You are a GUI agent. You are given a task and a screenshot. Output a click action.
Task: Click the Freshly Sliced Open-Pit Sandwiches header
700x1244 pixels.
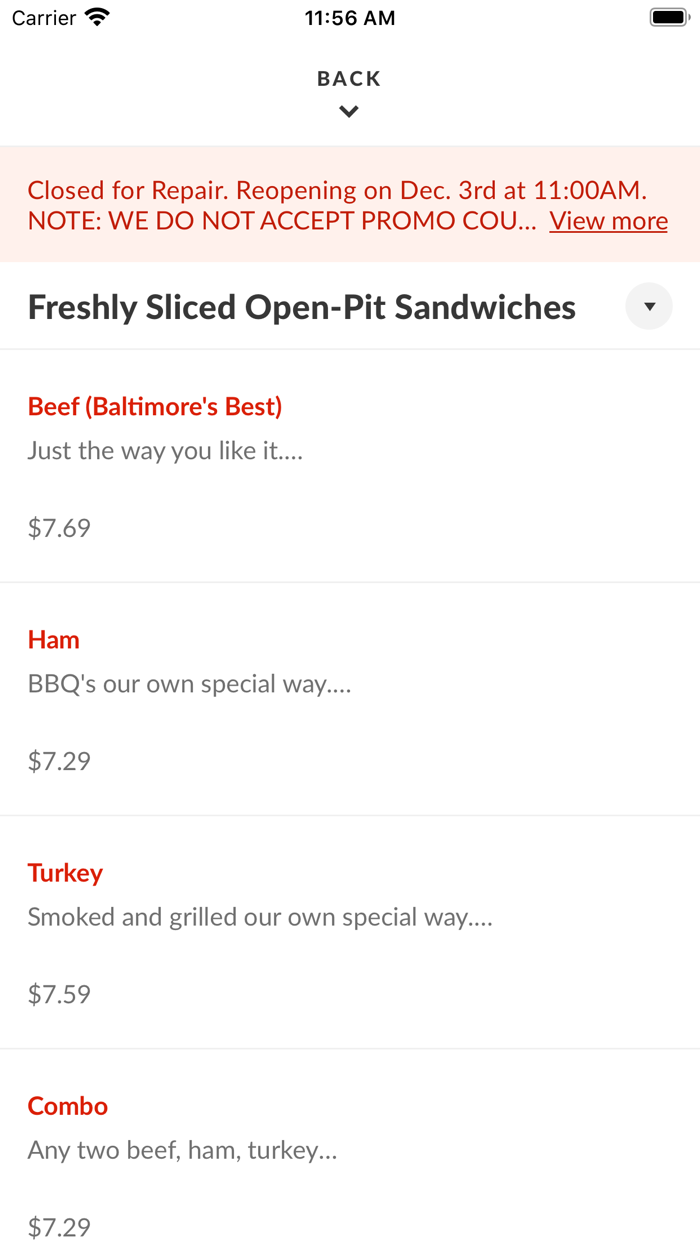(300, 306)
